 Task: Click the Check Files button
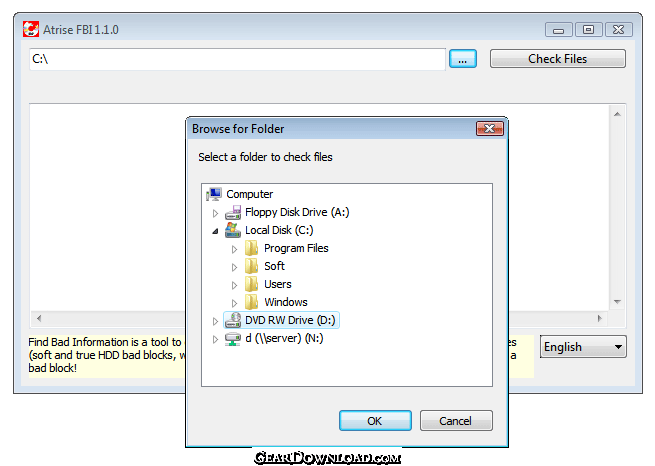pos(558,58)
